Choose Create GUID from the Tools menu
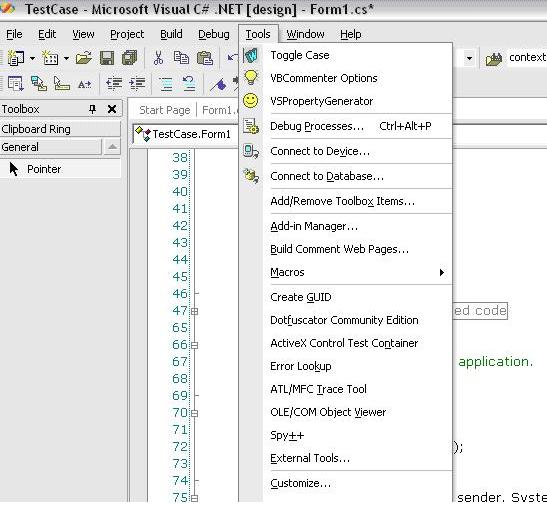 click(x=345, y=297)
